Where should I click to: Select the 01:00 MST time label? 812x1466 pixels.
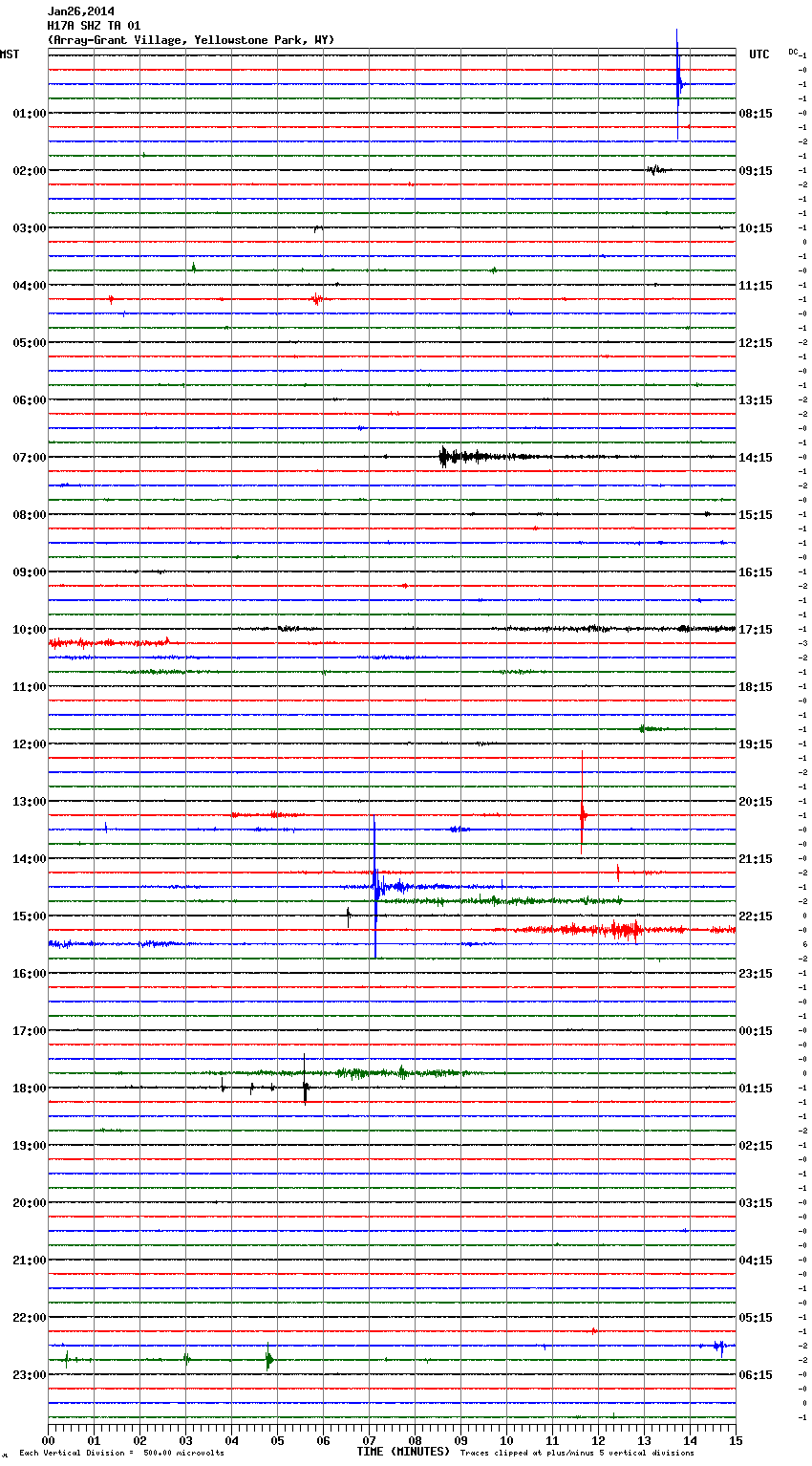[x=29, y=114]
